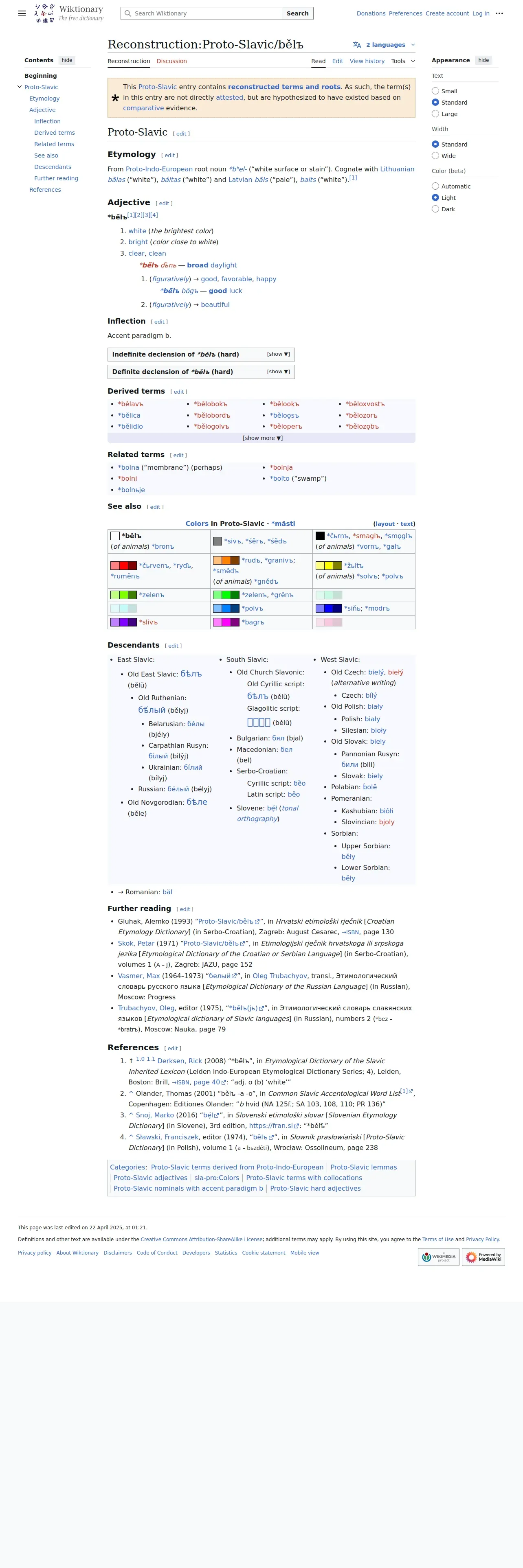Open the *bělica derived term
Viewport: 523px width, 1568px height.
[x=129, y=415]
